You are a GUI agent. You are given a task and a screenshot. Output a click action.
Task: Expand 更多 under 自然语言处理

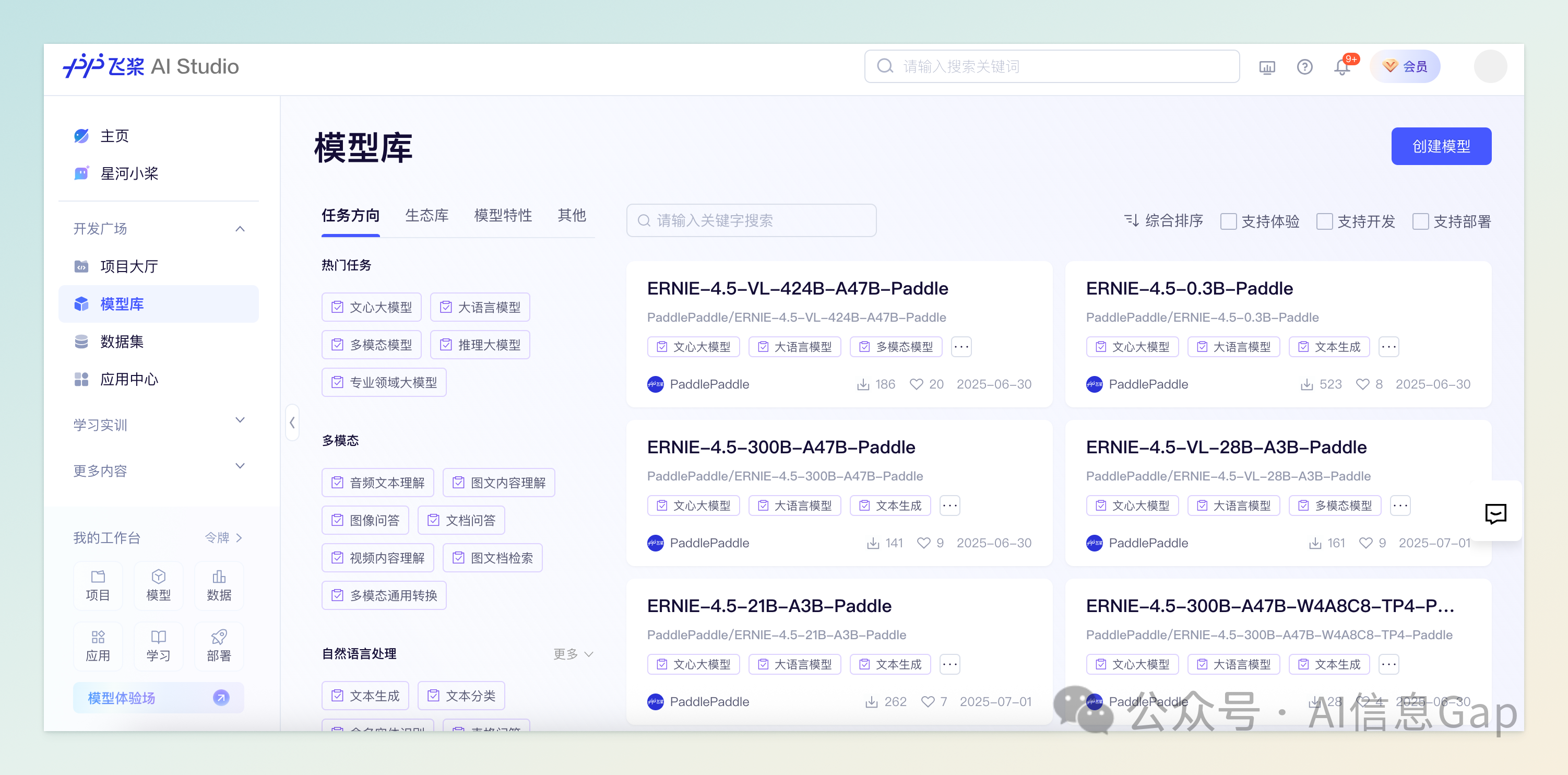point(573,654)
